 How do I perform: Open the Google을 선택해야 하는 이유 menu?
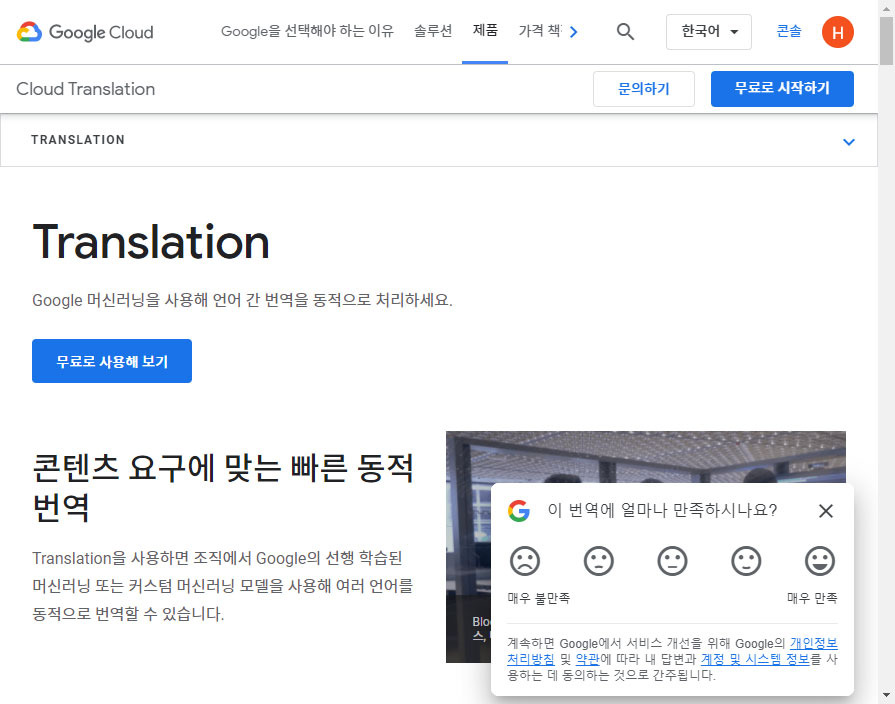coord(307,31)
